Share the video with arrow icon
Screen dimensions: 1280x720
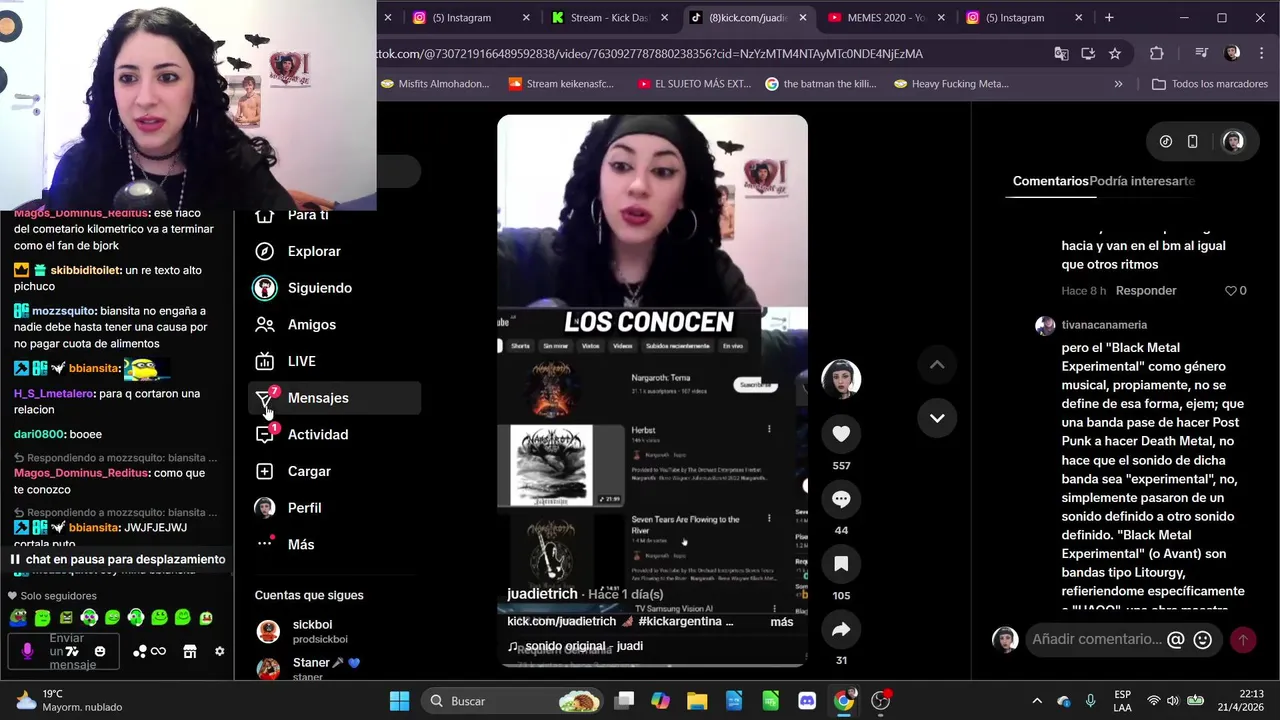(x=841, y=629)
